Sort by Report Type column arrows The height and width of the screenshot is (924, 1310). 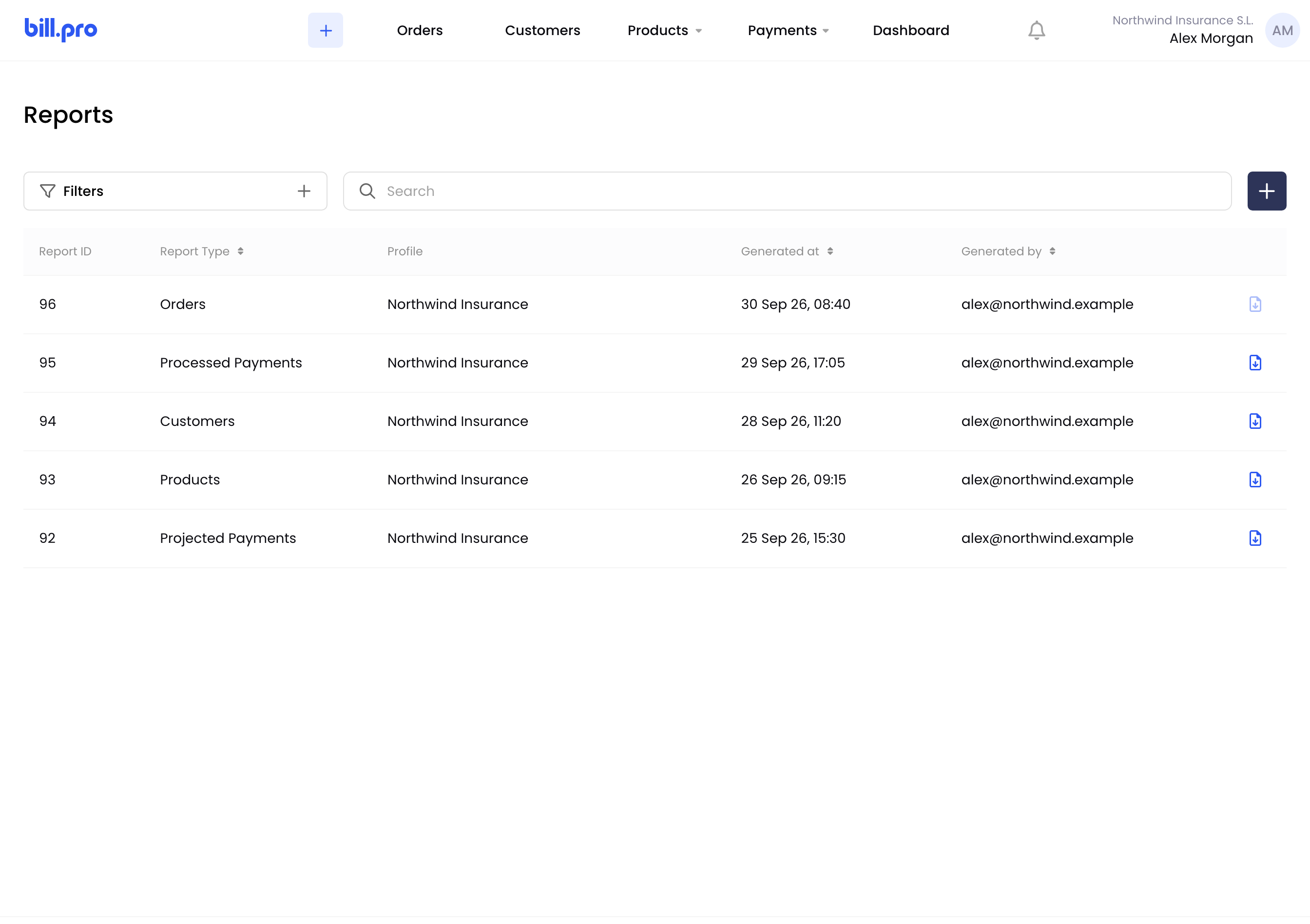[x=240, y=251]
